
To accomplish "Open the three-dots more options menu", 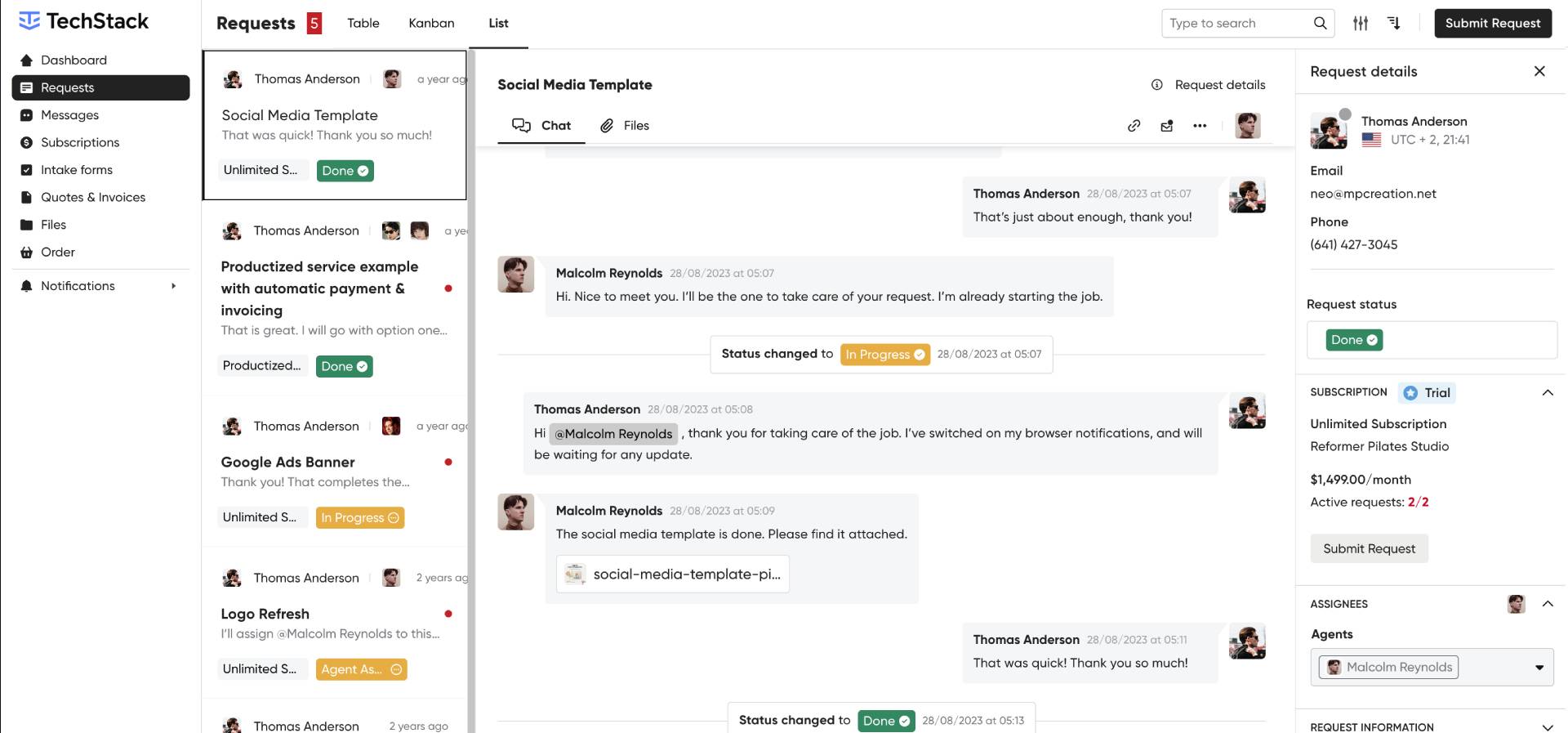I will coord(1199,125).
